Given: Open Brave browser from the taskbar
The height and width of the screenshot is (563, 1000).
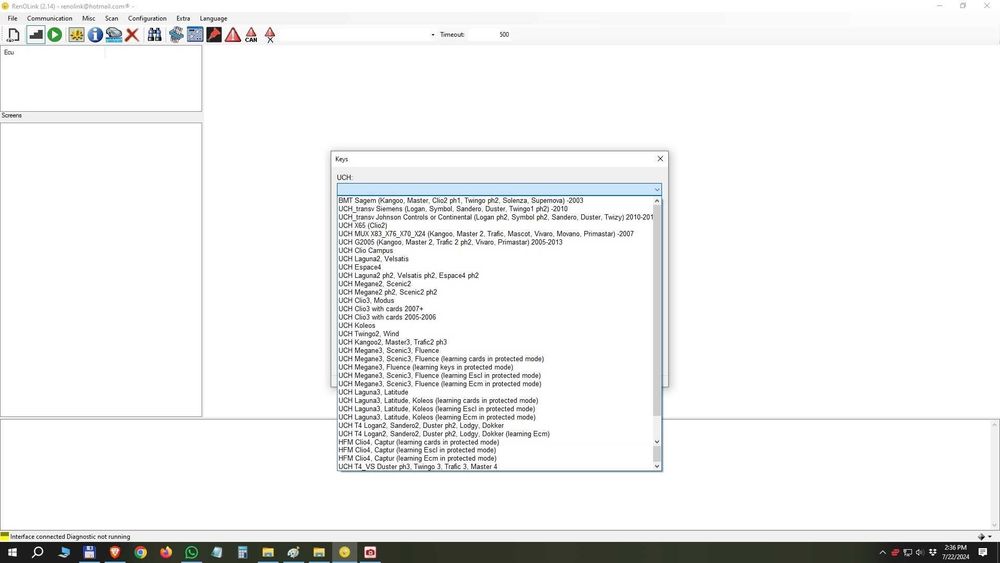Looking at the screenshot, I should click(115, 552).
